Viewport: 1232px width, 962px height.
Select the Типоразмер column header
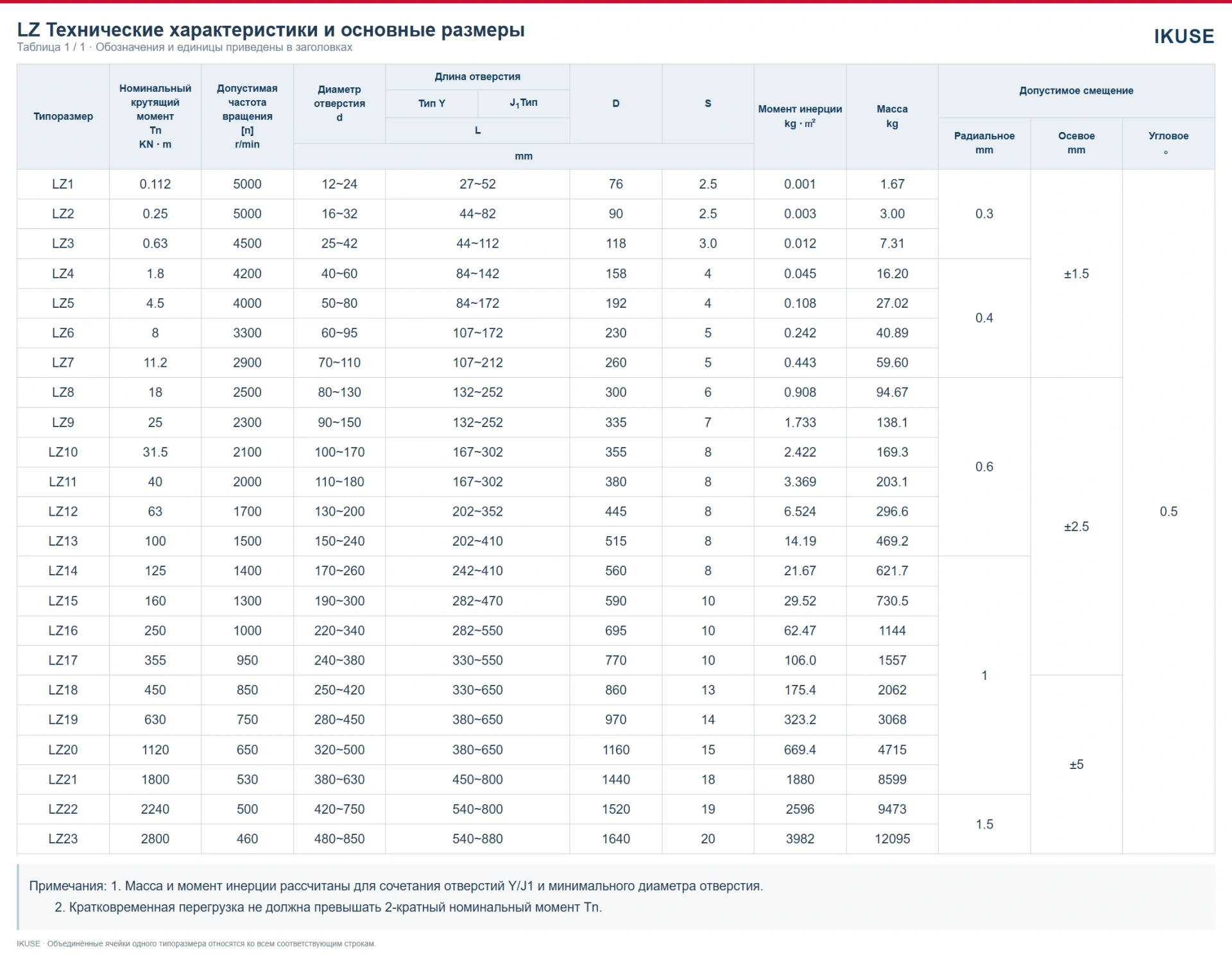pyautogui.click(x=63, y=116)
